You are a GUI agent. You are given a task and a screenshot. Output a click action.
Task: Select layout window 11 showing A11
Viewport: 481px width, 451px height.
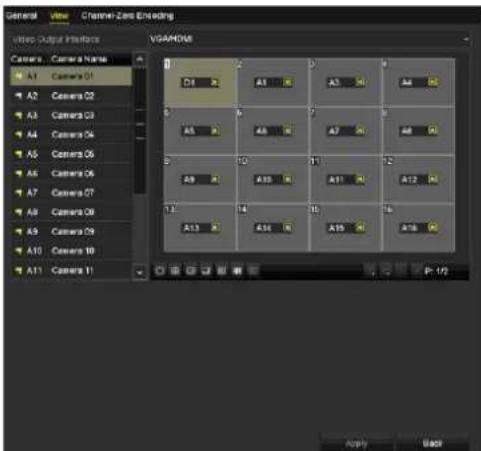tap(346, 179)
